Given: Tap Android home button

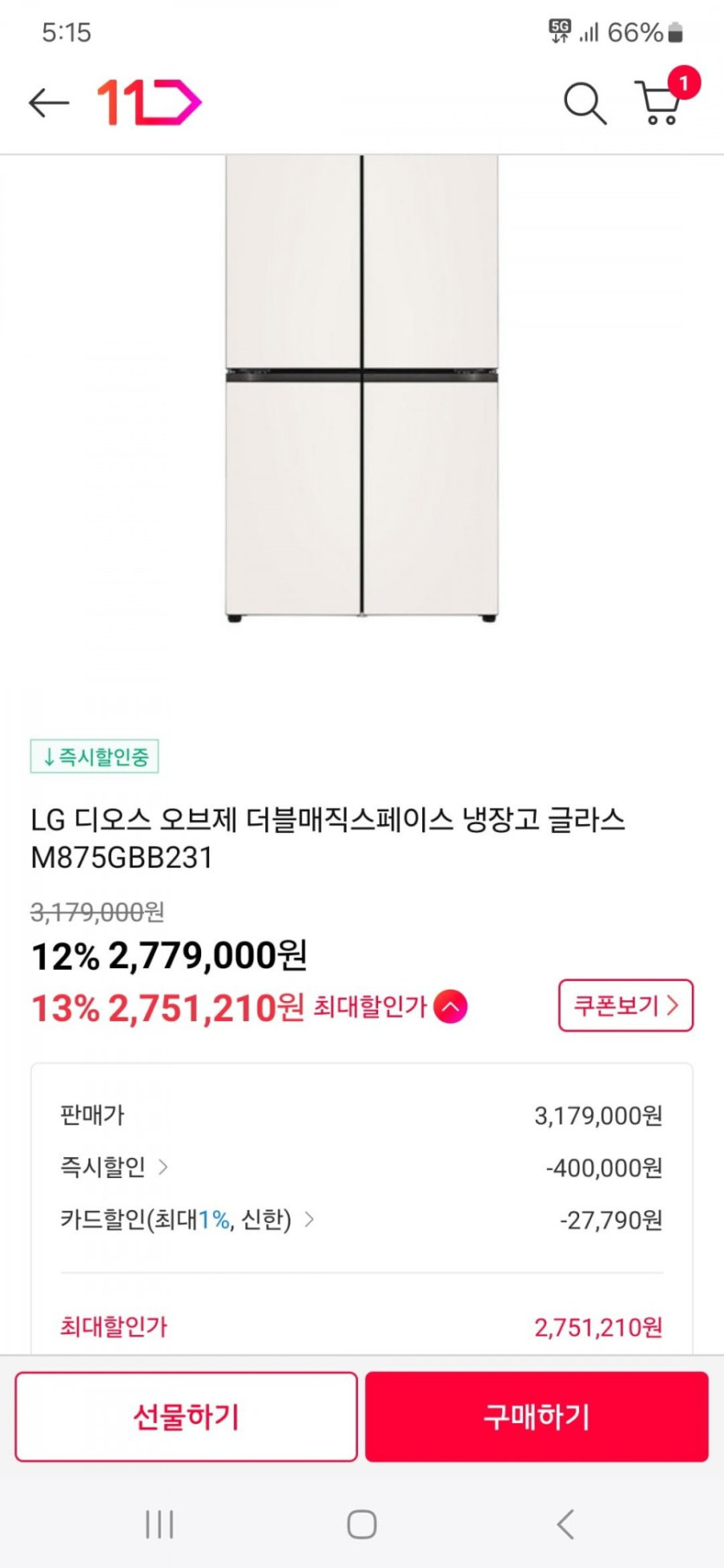Looking at the screenshot, I should click(x=362, y=1524).
